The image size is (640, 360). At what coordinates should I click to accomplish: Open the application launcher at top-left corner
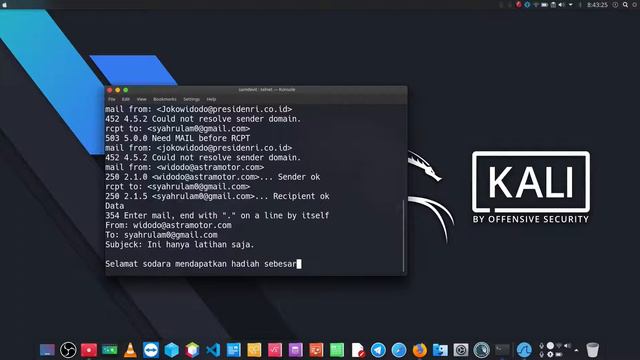click(x=5, y=4)
